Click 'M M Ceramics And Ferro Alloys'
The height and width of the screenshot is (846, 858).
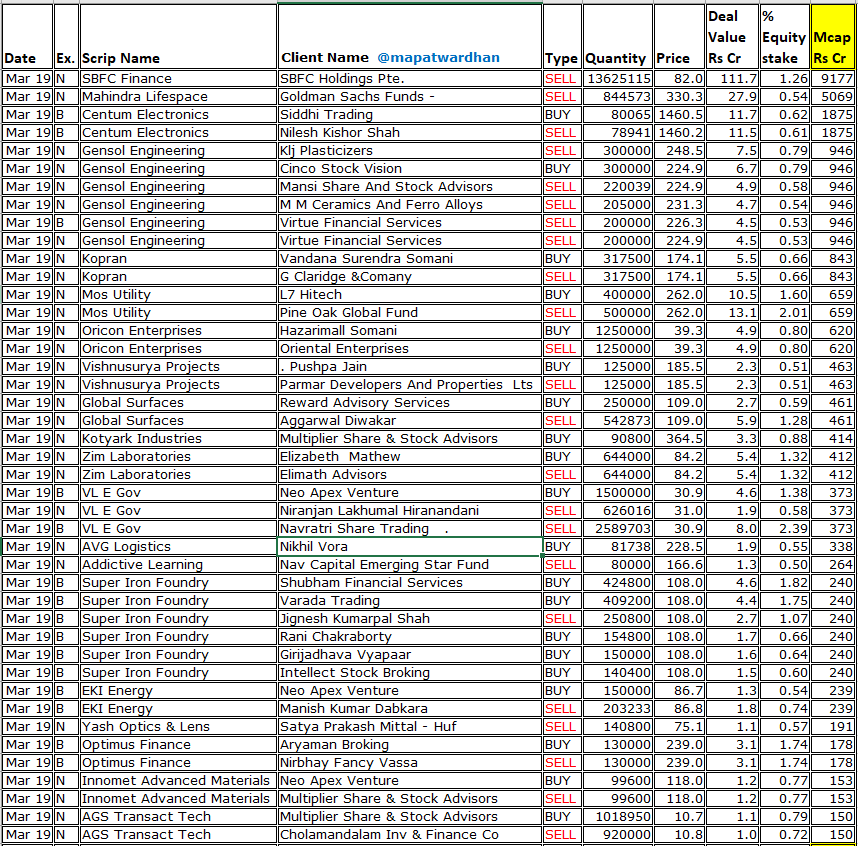(x=410, y=205)
